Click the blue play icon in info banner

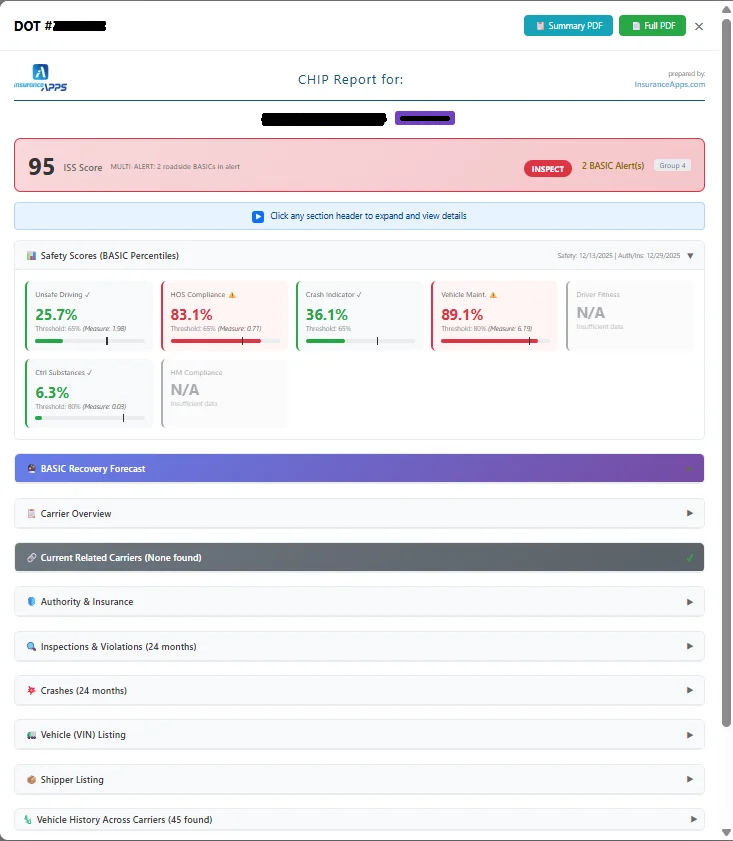click(258, 217)
